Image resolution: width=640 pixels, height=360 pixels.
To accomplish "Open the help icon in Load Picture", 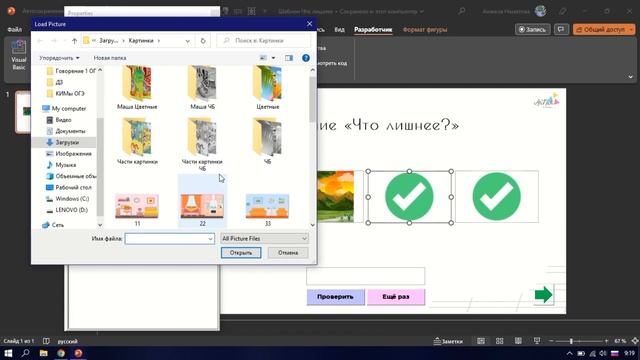I will click(x=306, y=58).
